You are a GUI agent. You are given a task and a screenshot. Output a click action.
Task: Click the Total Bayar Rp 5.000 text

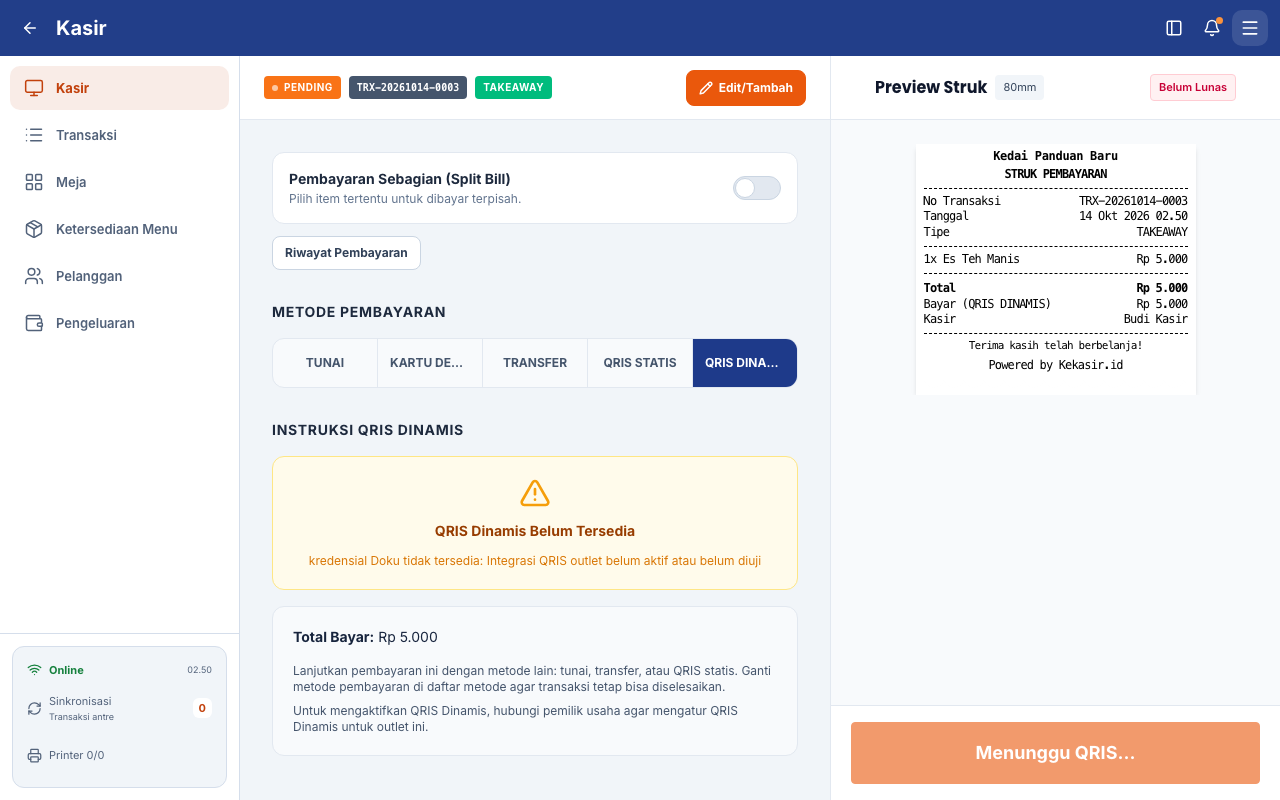click(x=365, y=637)
